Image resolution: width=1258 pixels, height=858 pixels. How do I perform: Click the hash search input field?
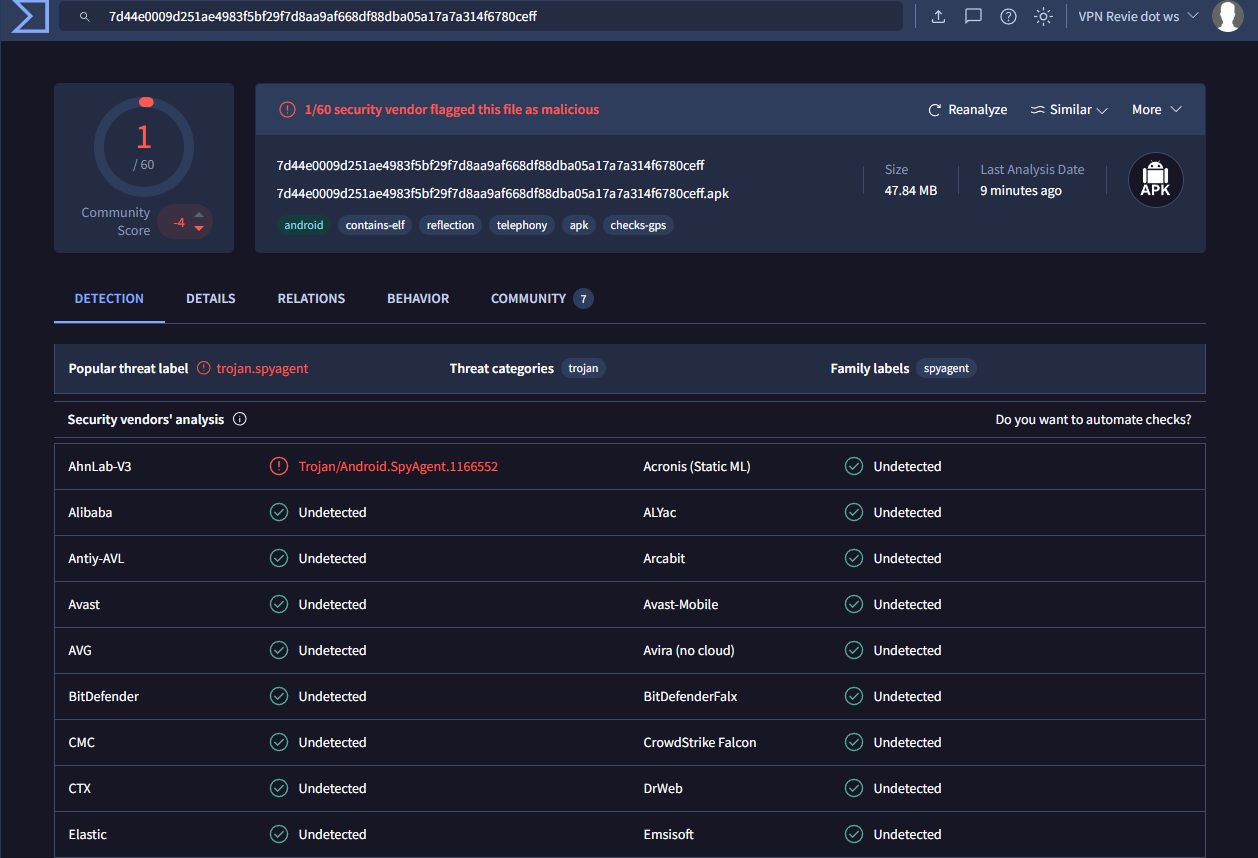point(480,17)
